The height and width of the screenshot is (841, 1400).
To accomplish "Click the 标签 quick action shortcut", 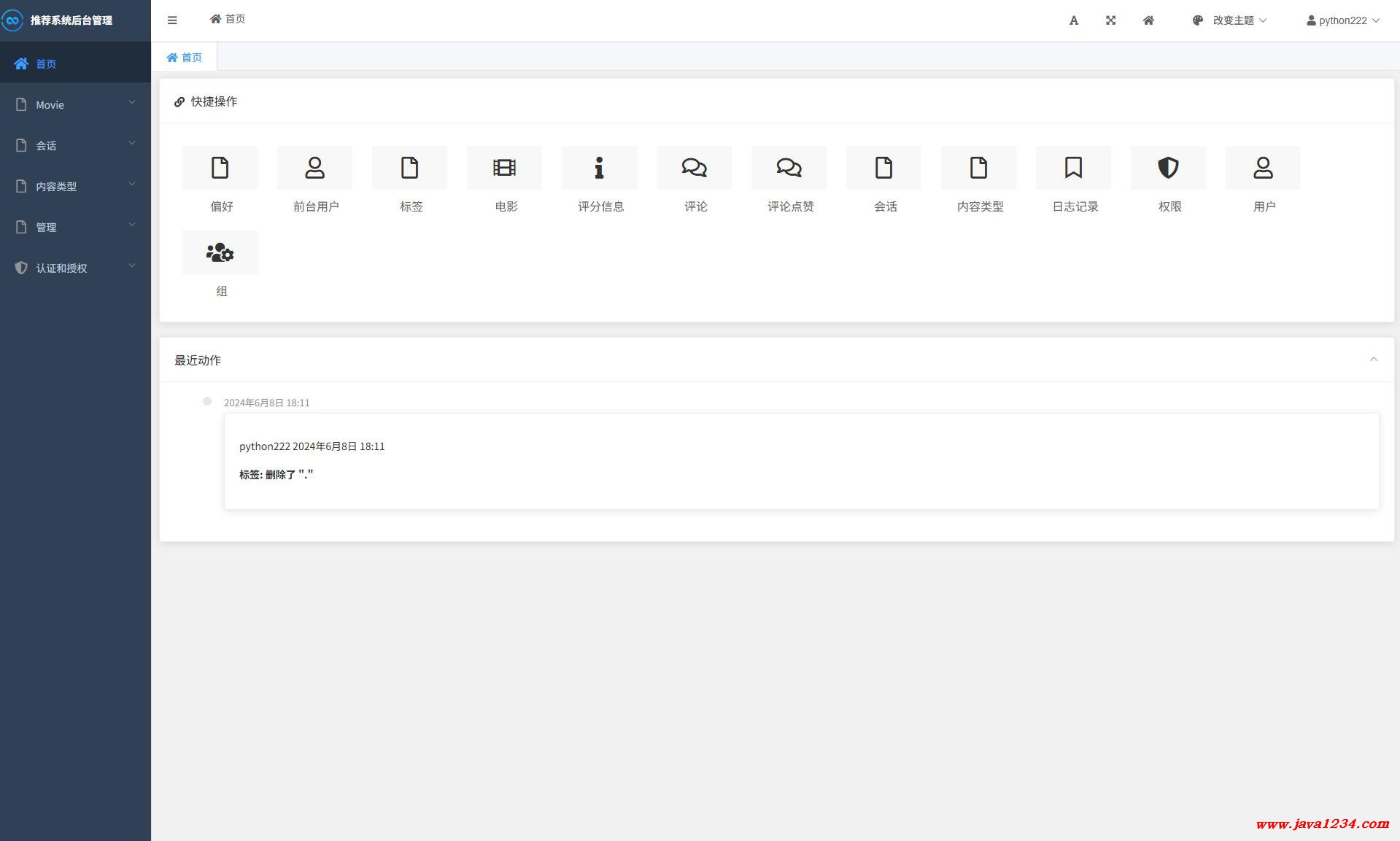I will [x=409, y=179].
